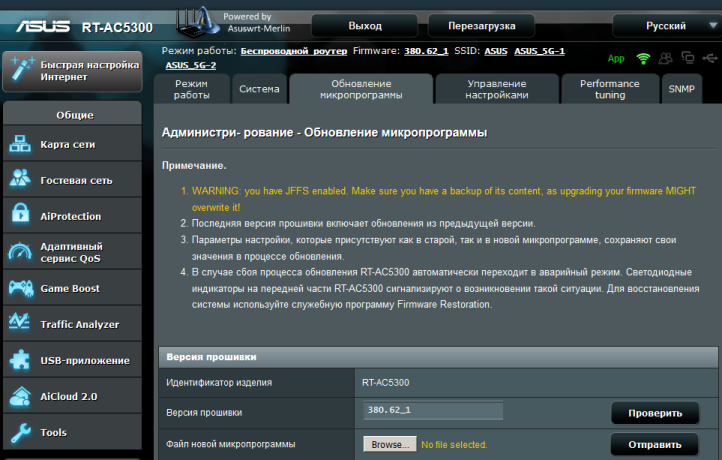Image resolution: width=722 pixels, height=460 pixels.
Task: Click the USB status icon
Action: 710,58
